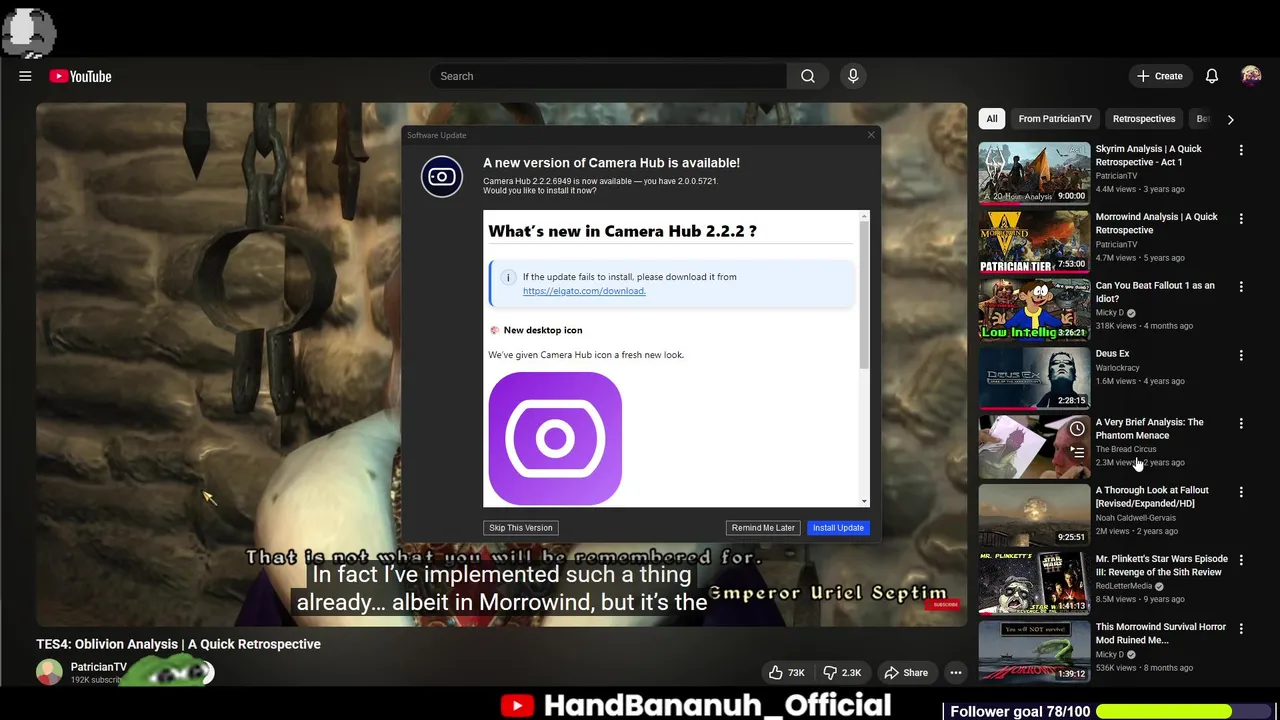
Task: Open Morrowind Analysis video thumbnail
Action: (x=1034, y=241)
